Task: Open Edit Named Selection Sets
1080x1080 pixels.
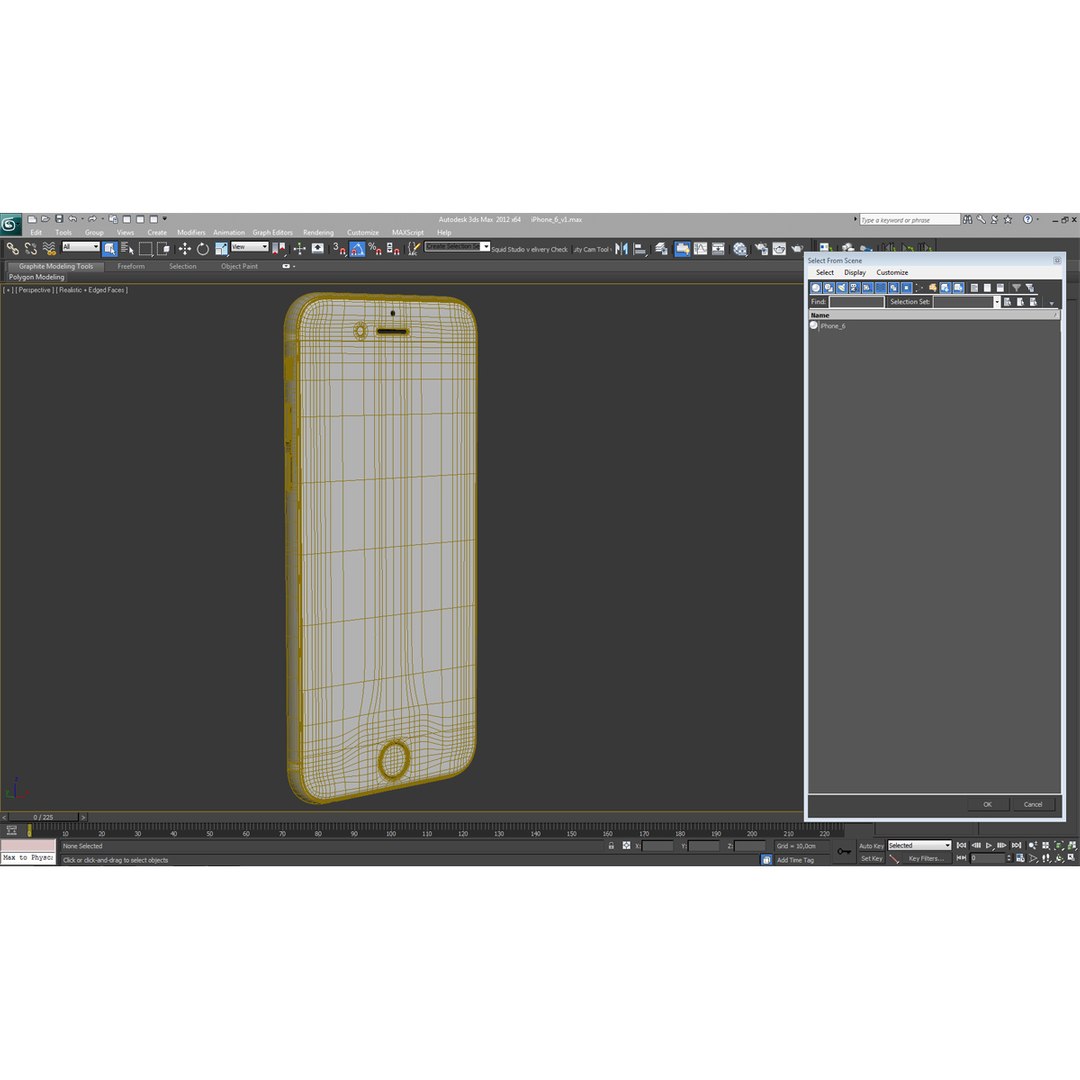Action: (413, 249)
